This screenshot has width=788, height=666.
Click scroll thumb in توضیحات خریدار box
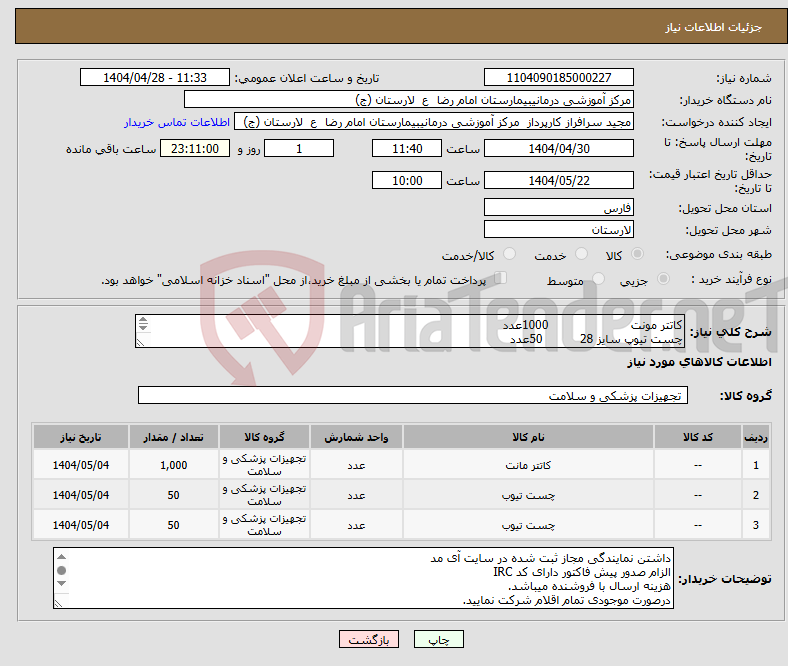(61, 570)
